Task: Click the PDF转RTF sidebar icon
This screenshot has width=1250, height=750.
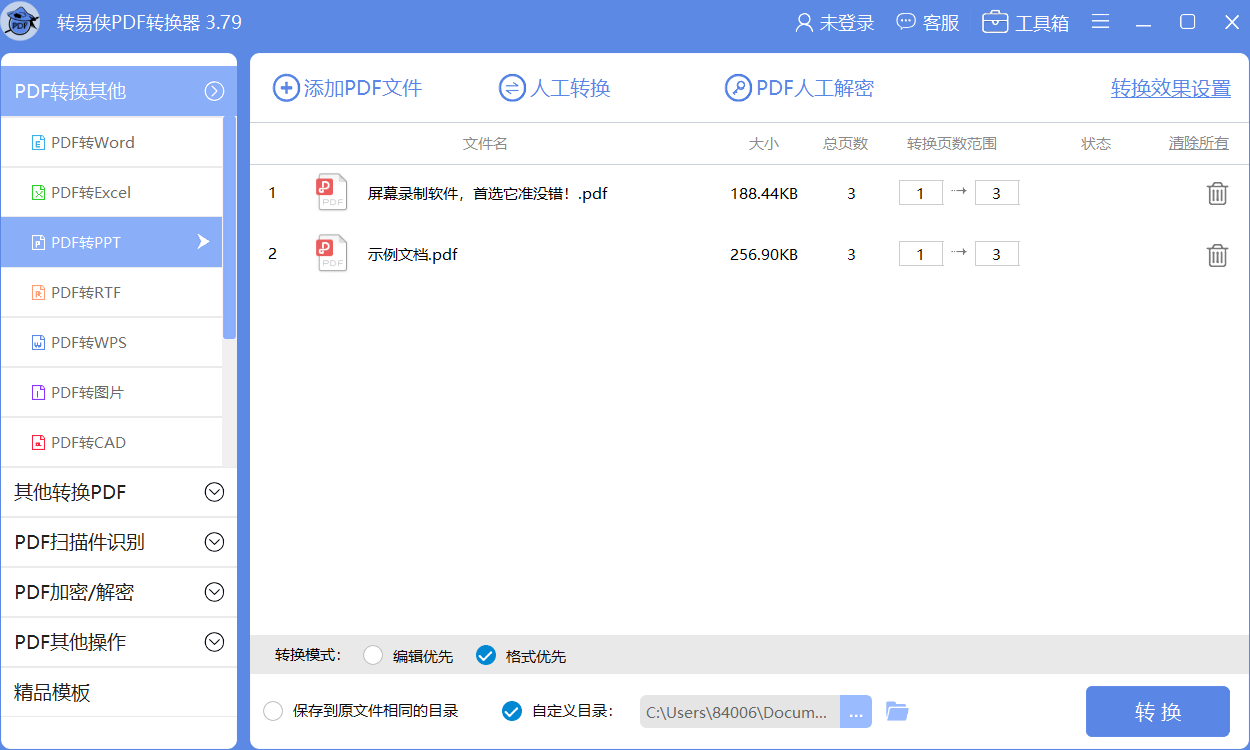Action: pyautogui.click(x=39, y=293)
